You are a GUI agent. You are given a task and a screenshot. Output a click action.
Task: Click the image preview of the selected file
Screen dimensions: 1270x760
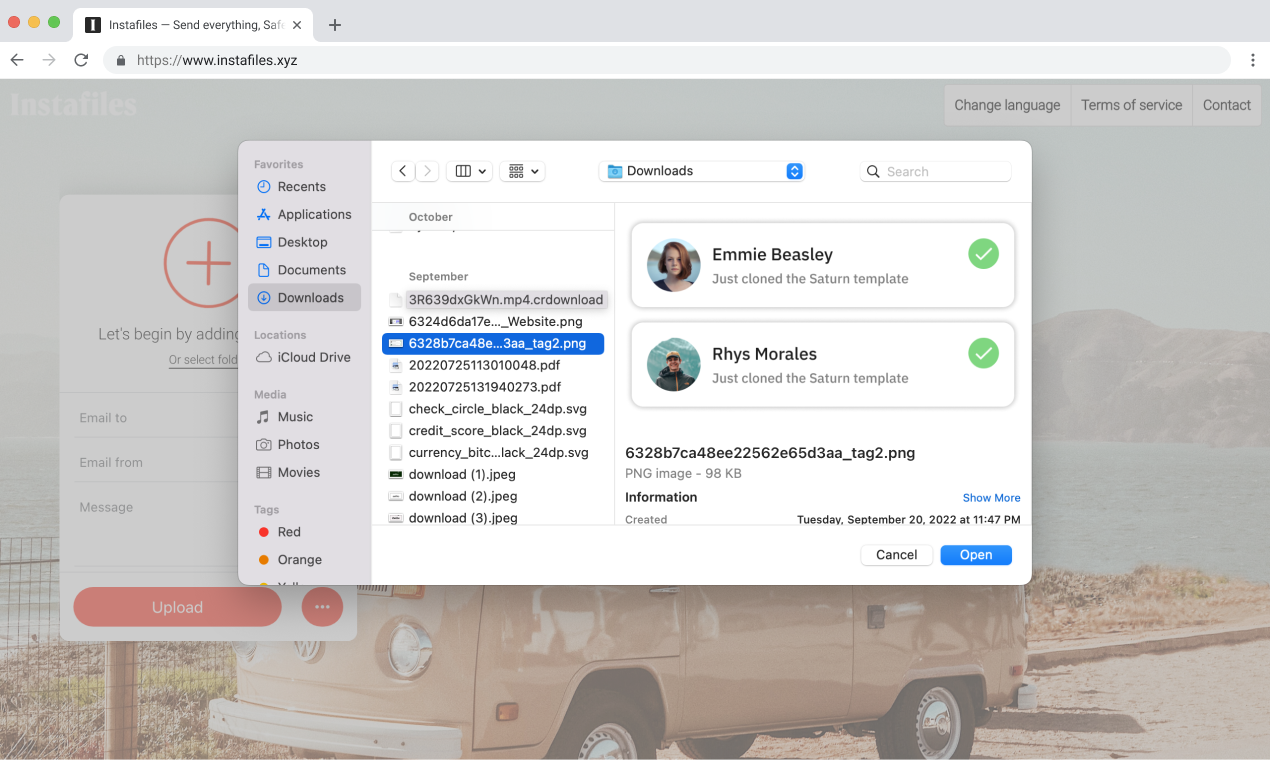pos(823,315)
